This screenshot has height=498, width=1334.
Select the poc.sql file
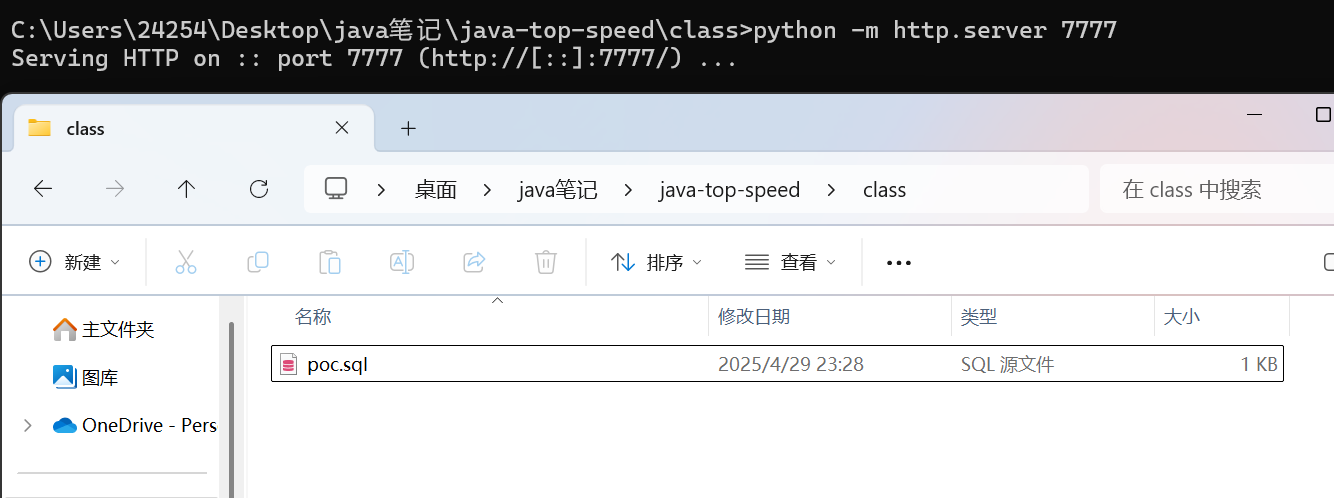coord(338,365)
